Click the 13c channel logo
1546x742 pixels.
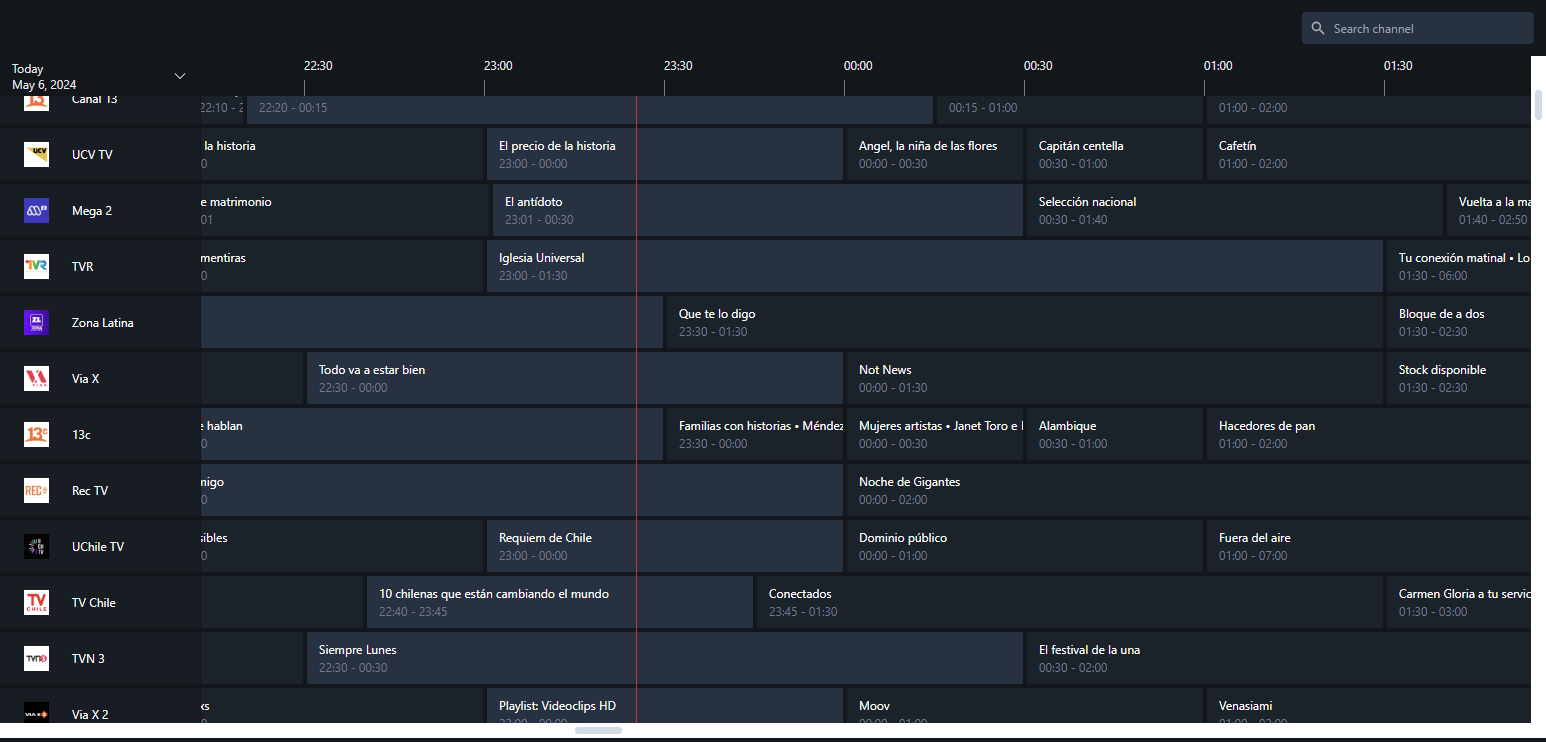[36, 434]
